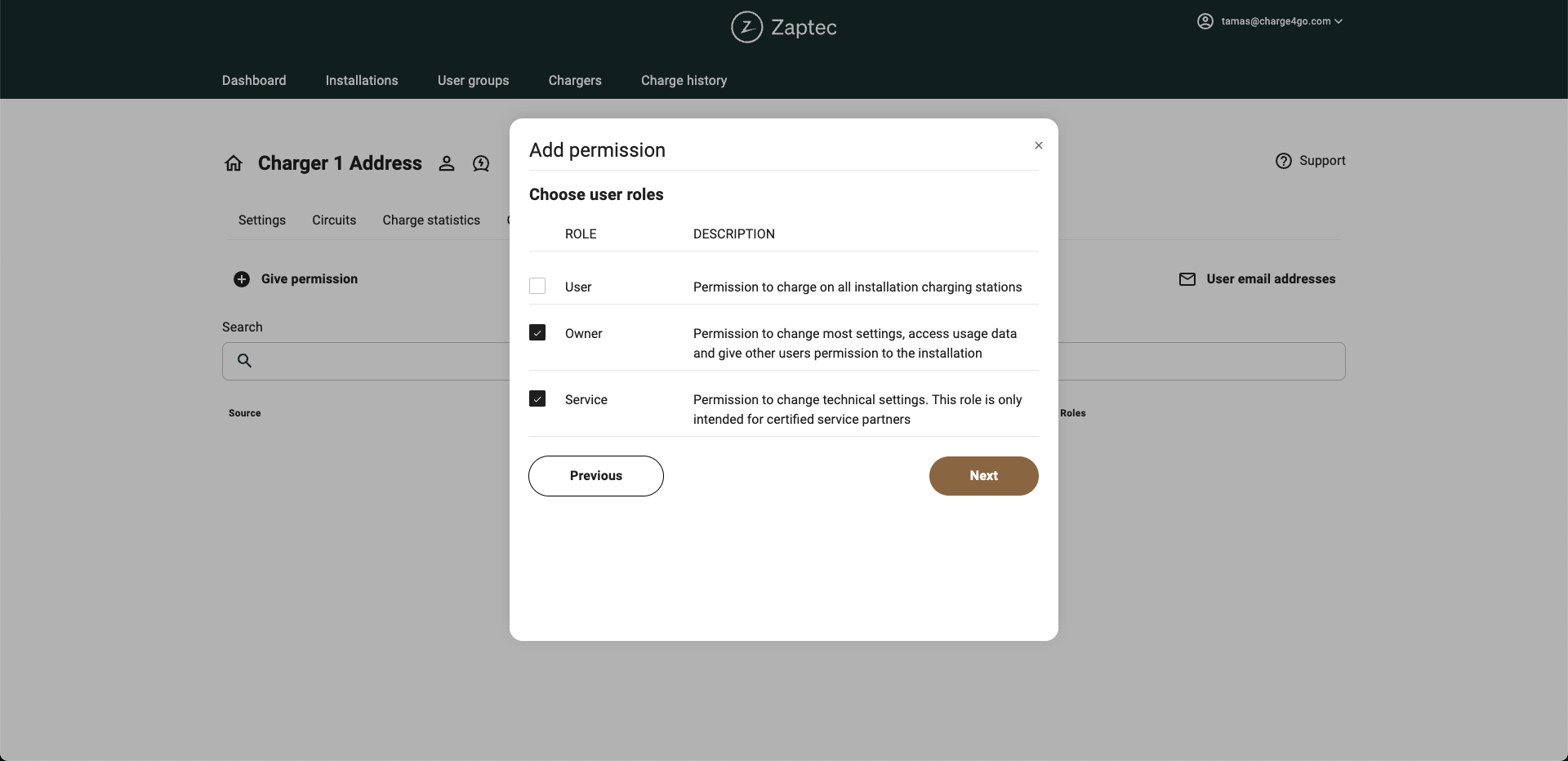Click the Zaptec logo icon
Image resolution: width=1568 pixels, height=761 pixels.
[x=746, y=27]
